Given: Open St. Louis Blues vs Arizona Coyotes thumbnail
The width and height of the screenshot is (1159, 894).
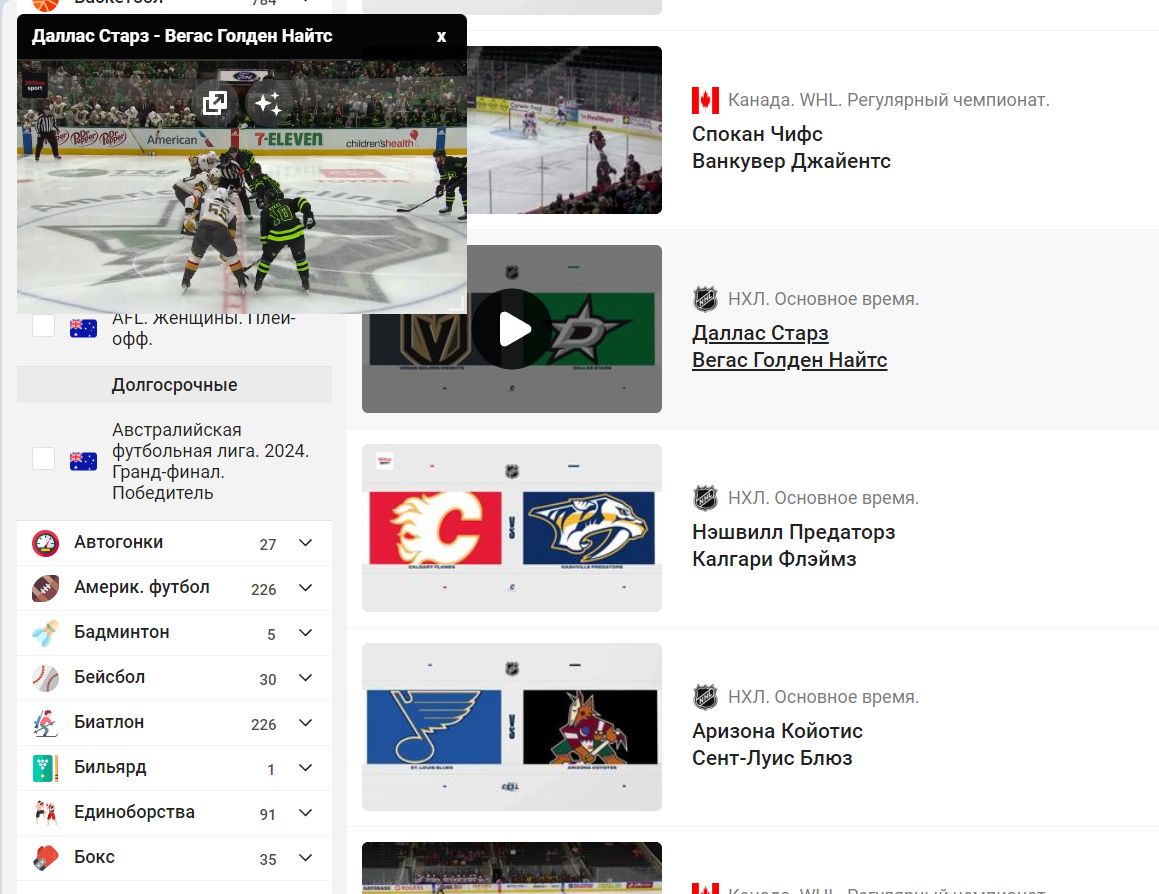Looking at the screenshot, I should pyautogui.click(x=511, y=727).
